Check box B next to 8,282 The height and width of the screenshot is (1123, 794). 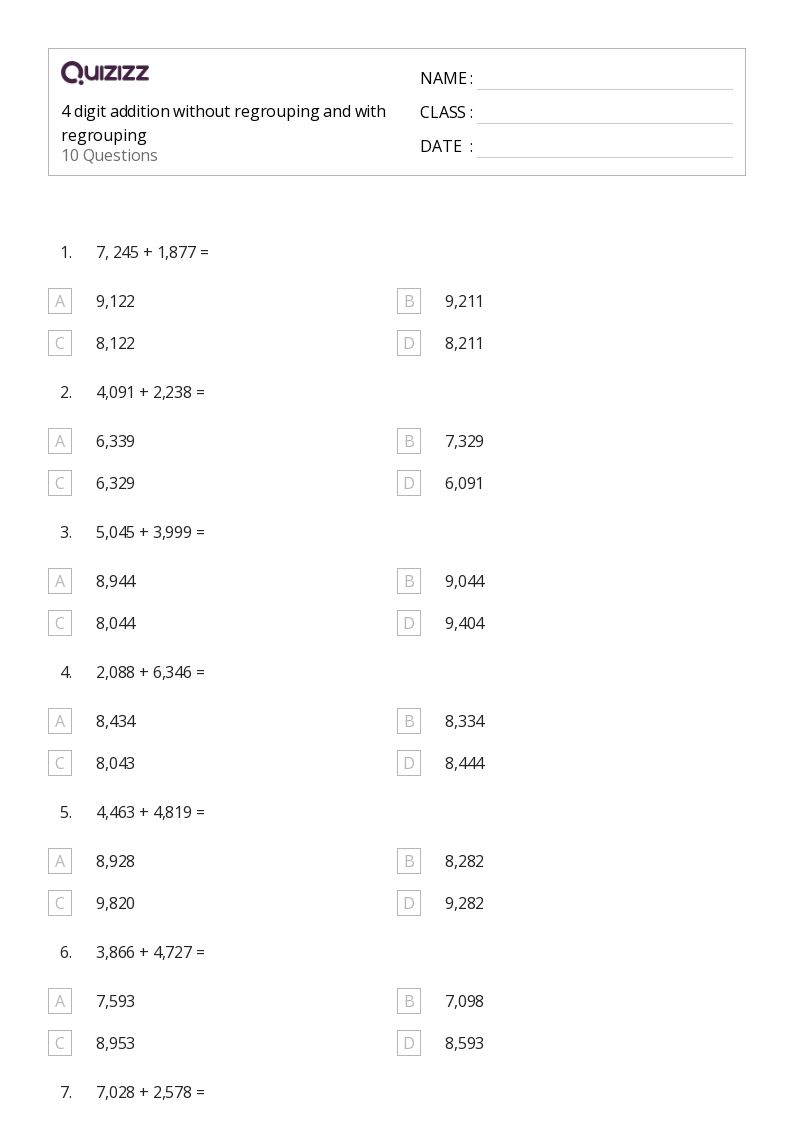pyautogui.click(x=409, y=861)
